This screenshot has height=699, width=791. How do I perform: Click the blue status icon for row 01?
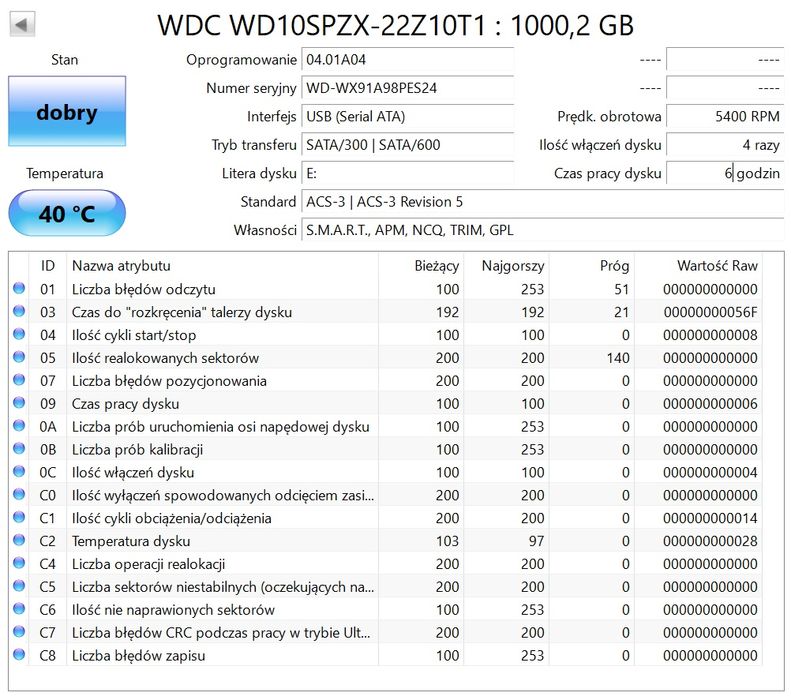point(19,288)
